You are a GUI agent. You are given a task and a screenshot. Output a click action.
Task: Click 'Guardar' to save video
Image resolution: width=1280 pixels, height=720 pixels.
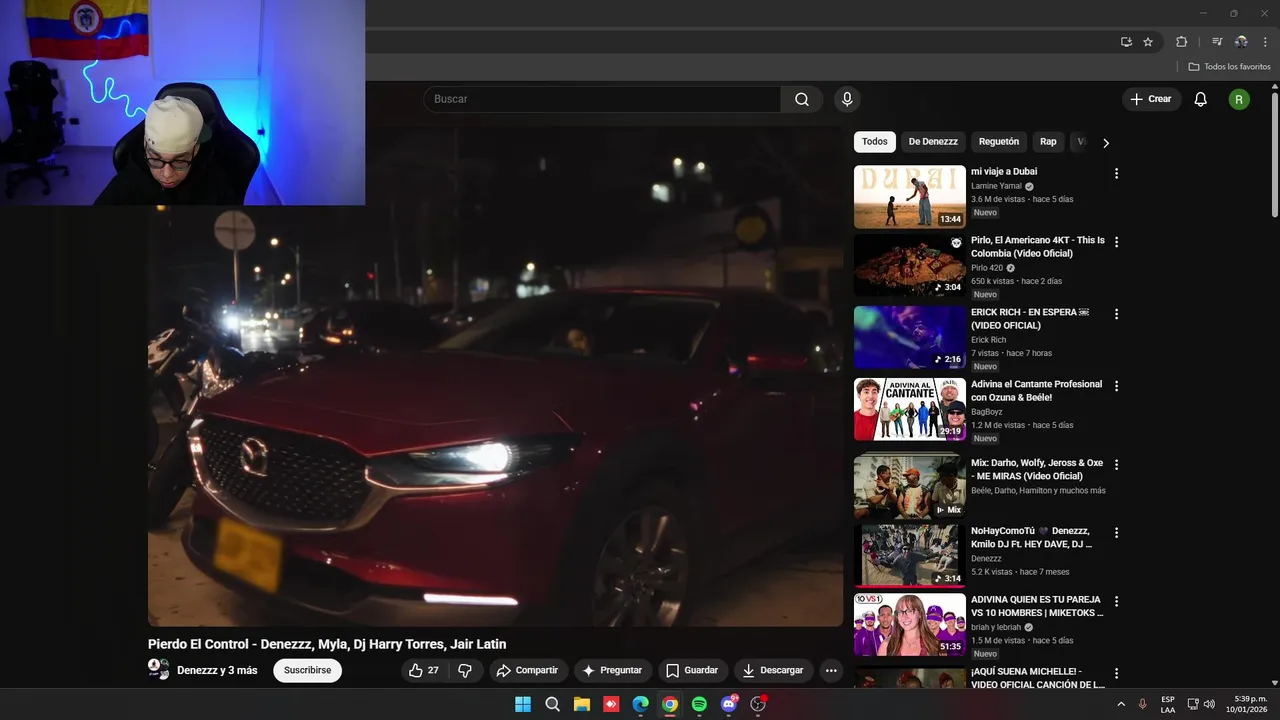692,670
